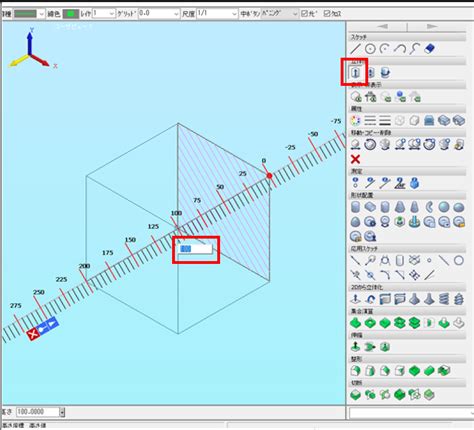Click the panel previous left arrow
The image size is (474, 430).
(x=382, y=26)
